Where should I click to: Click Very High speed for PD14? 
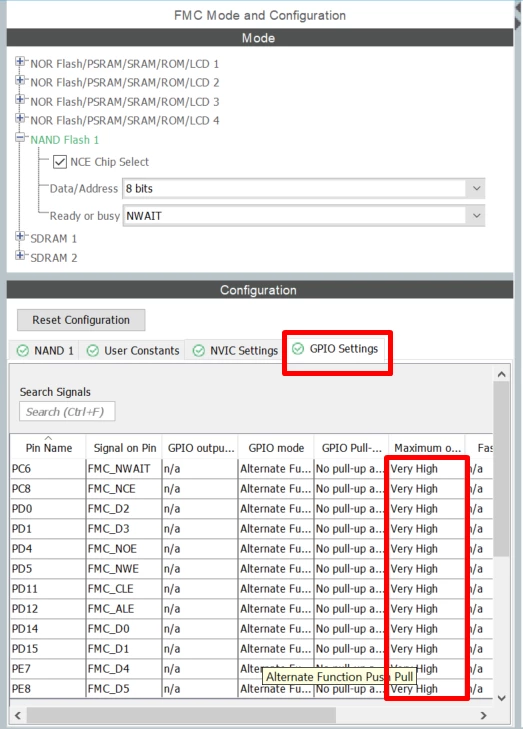tap(427, 629)
